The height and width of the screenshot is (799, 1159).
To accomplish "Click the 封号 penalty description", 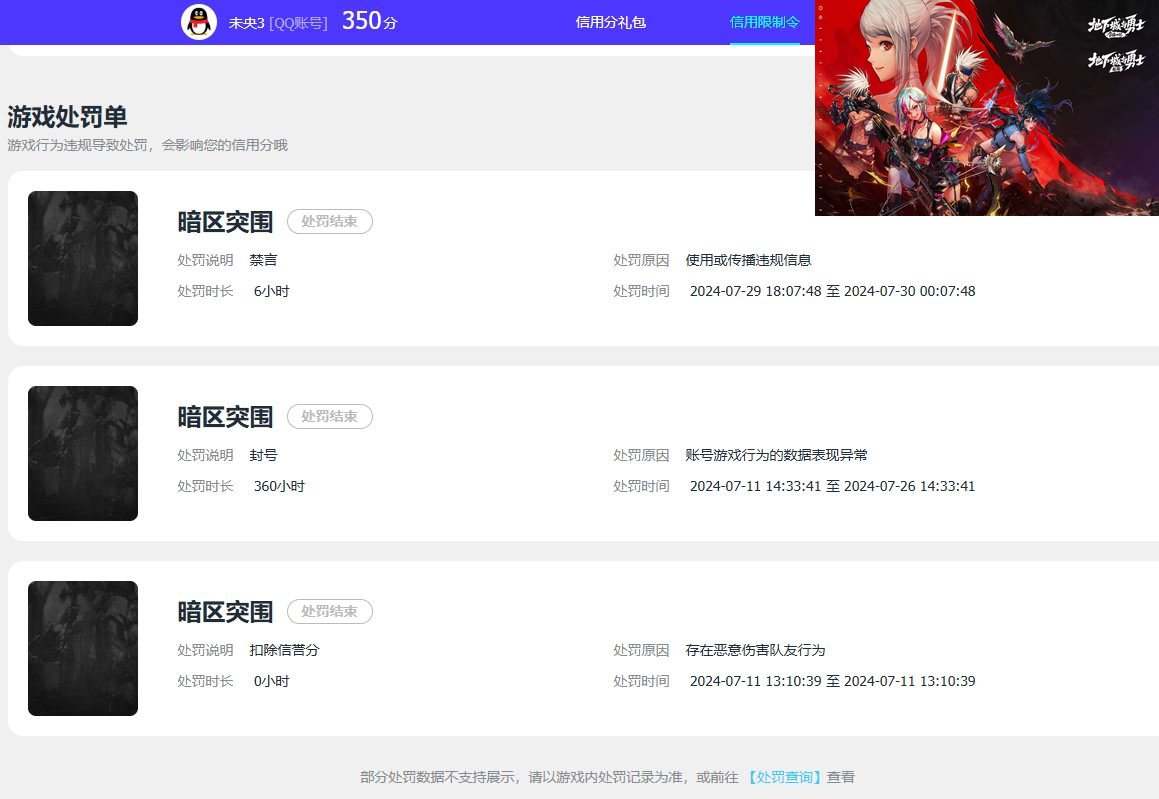I will point(263,455).
